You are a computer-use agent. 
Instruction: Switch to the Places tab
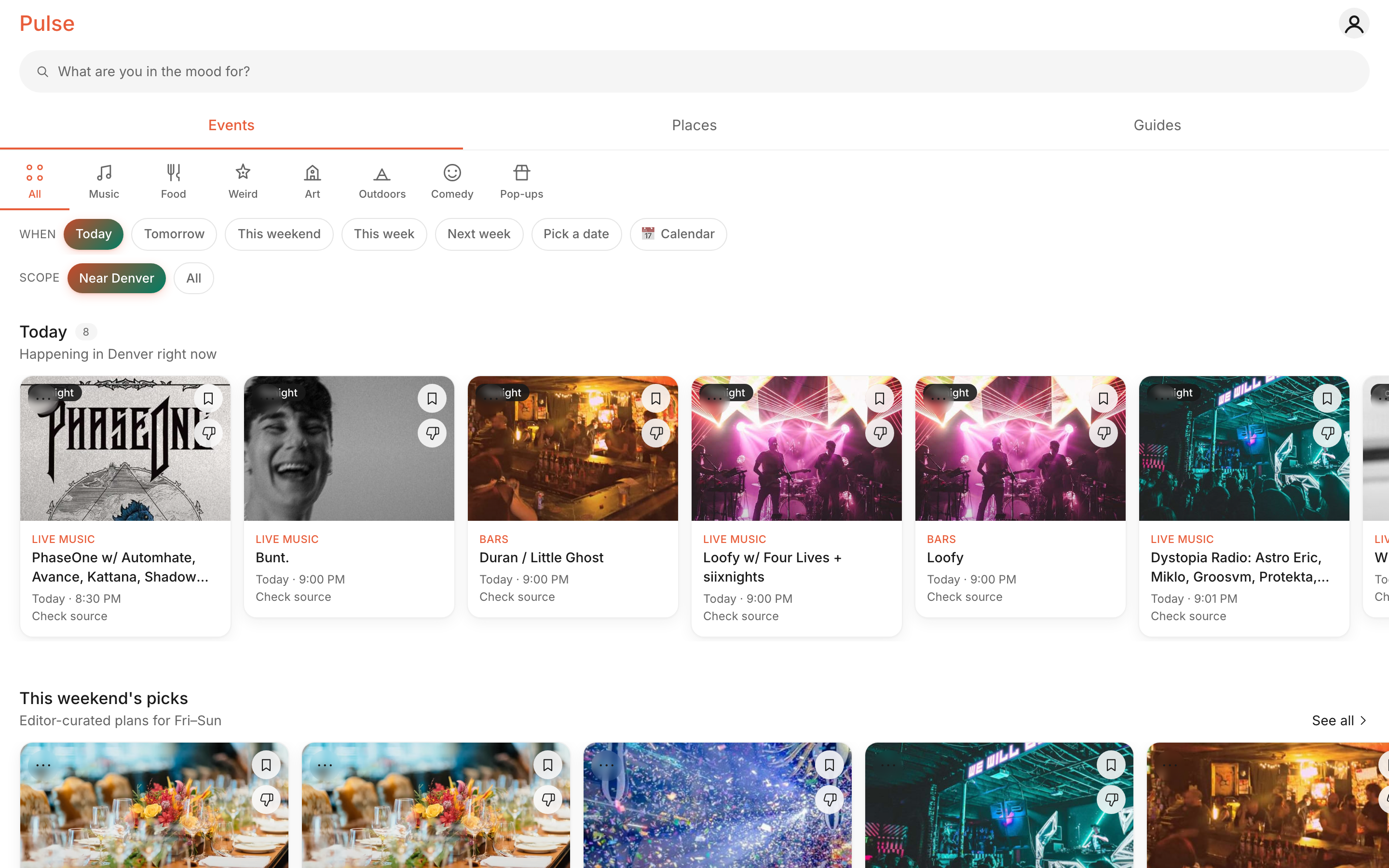click(694, 125)
